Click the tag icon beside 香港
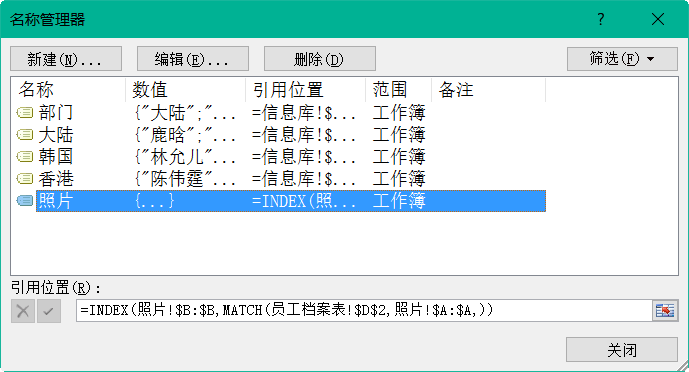The height and width of the screenshot is (372, 689). point(25,179)
